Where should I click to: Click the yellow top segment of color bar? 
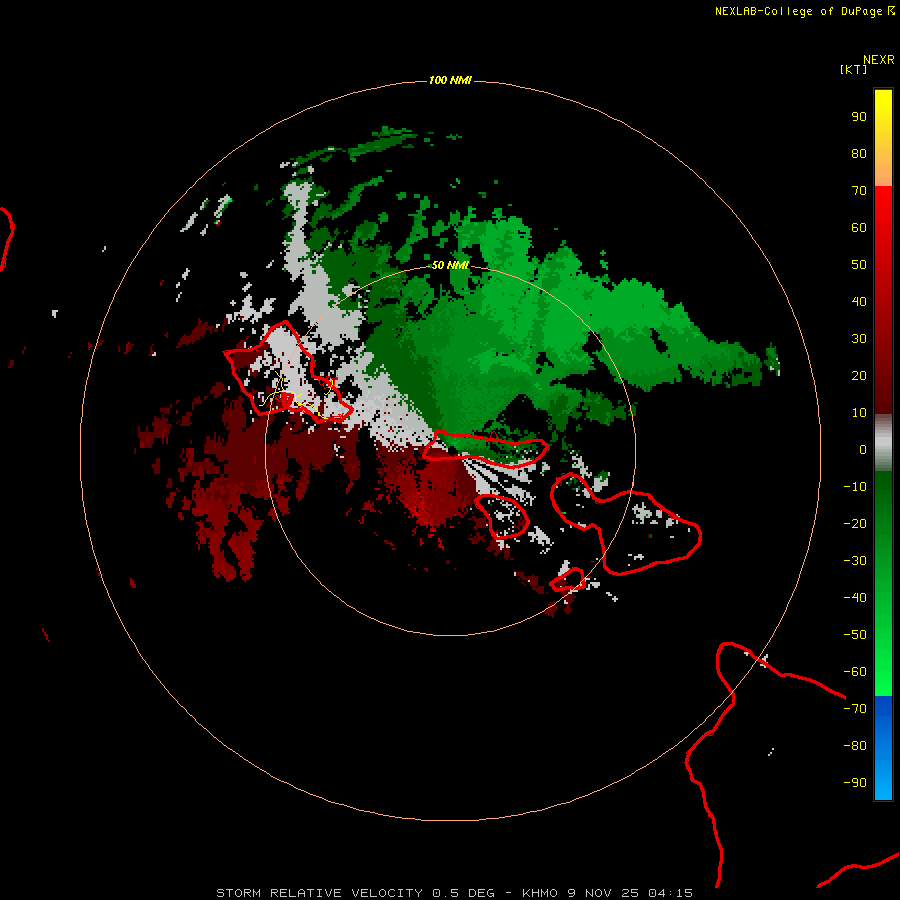click(x=883, y=138)
